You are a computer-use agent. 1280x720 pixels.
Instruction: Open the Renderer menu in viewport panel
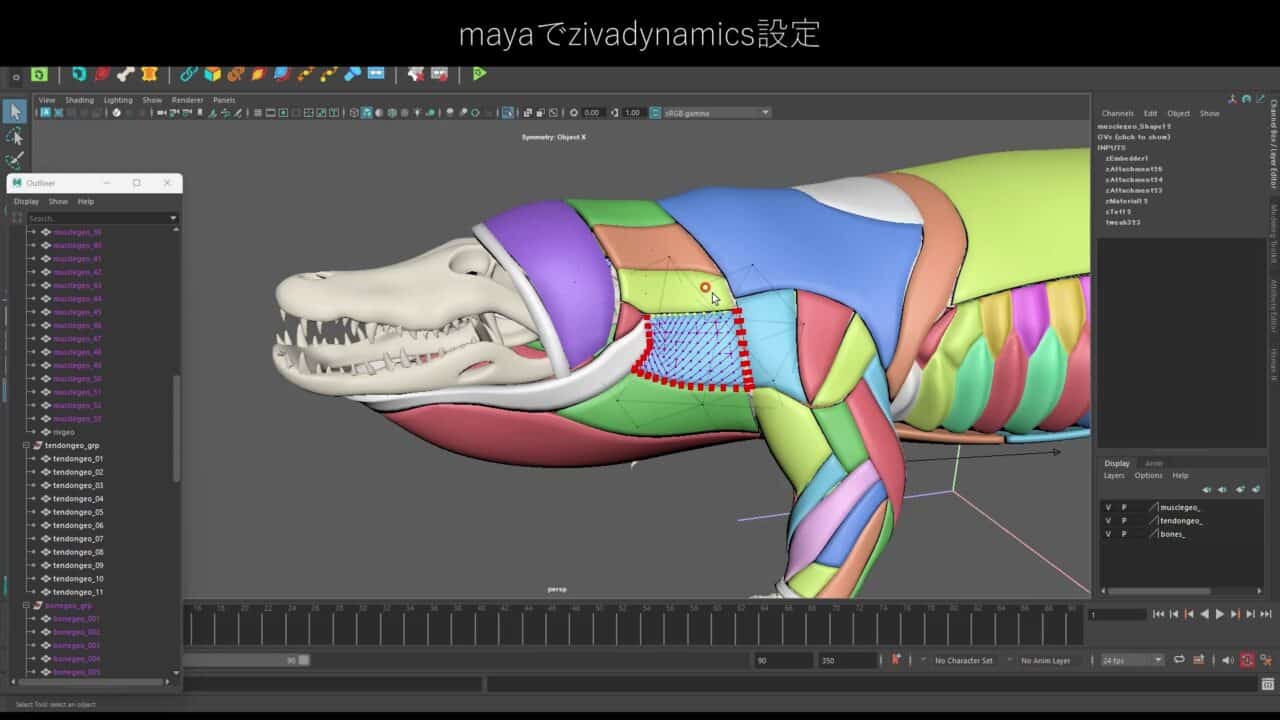click(x=187, y=100)
